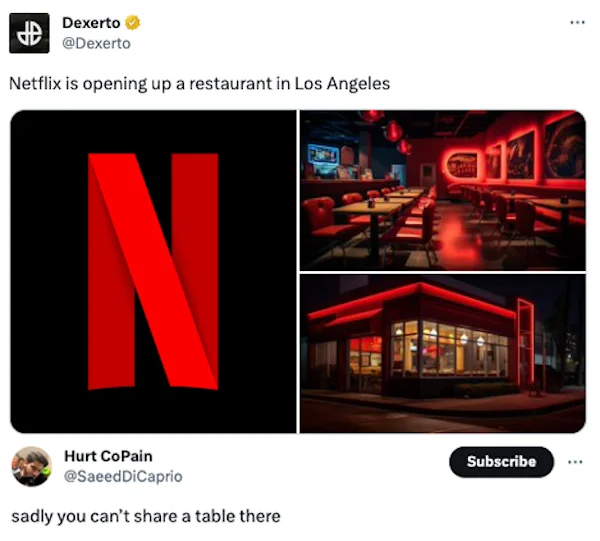Image resolution: width=600 pixels, height=541 pixels.
Task: View the restaurant exterior night photo
Action: point(443,354)
